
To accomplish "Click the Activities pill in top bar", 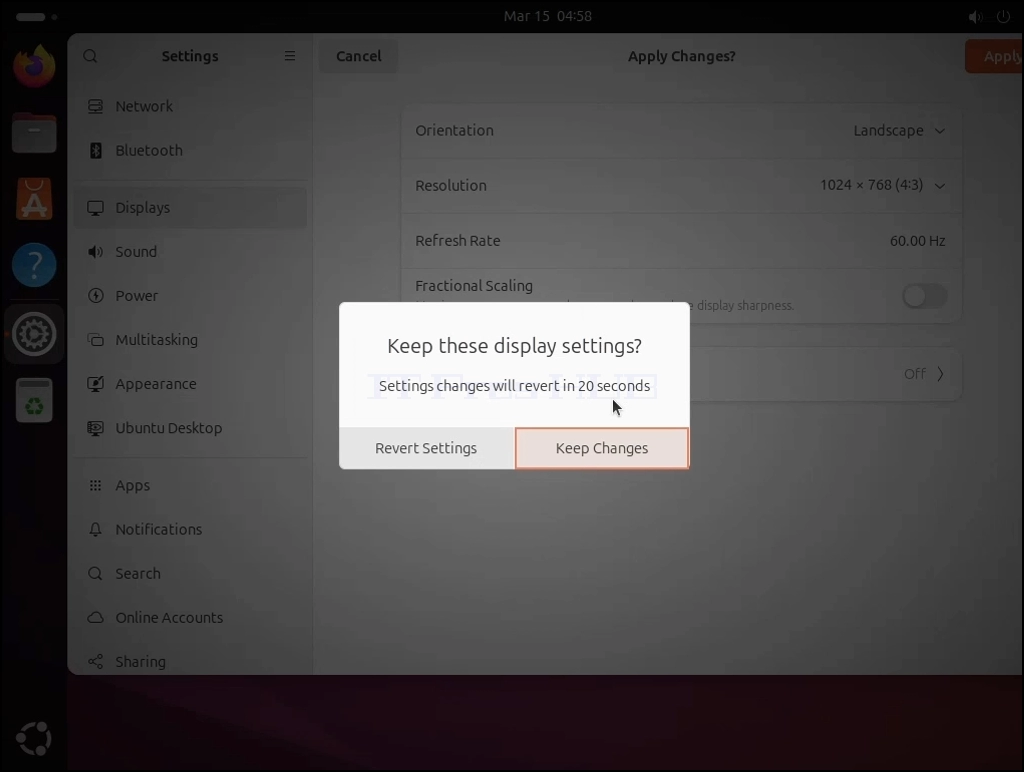I will click(x=36, y=17).
